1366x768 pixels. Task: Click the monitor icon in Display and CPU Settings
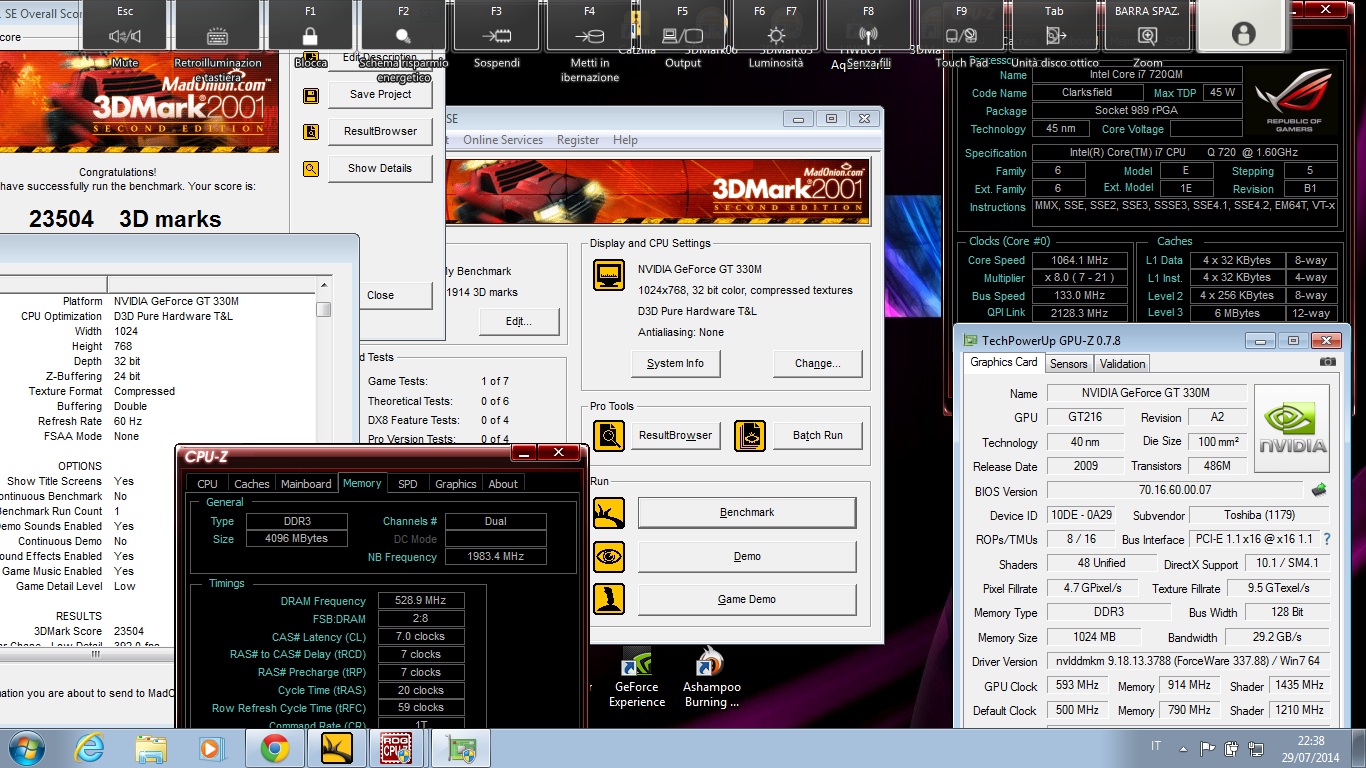[609, 274]
